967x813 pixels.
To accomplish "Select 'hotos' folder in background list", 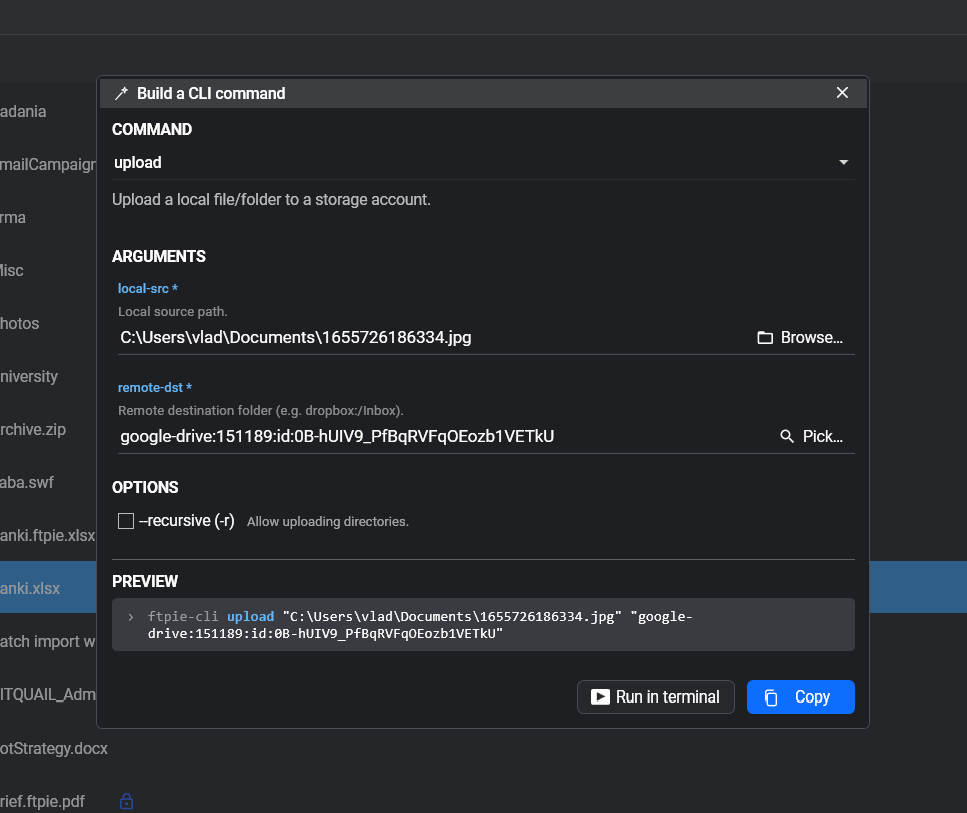I will point(20,324).
